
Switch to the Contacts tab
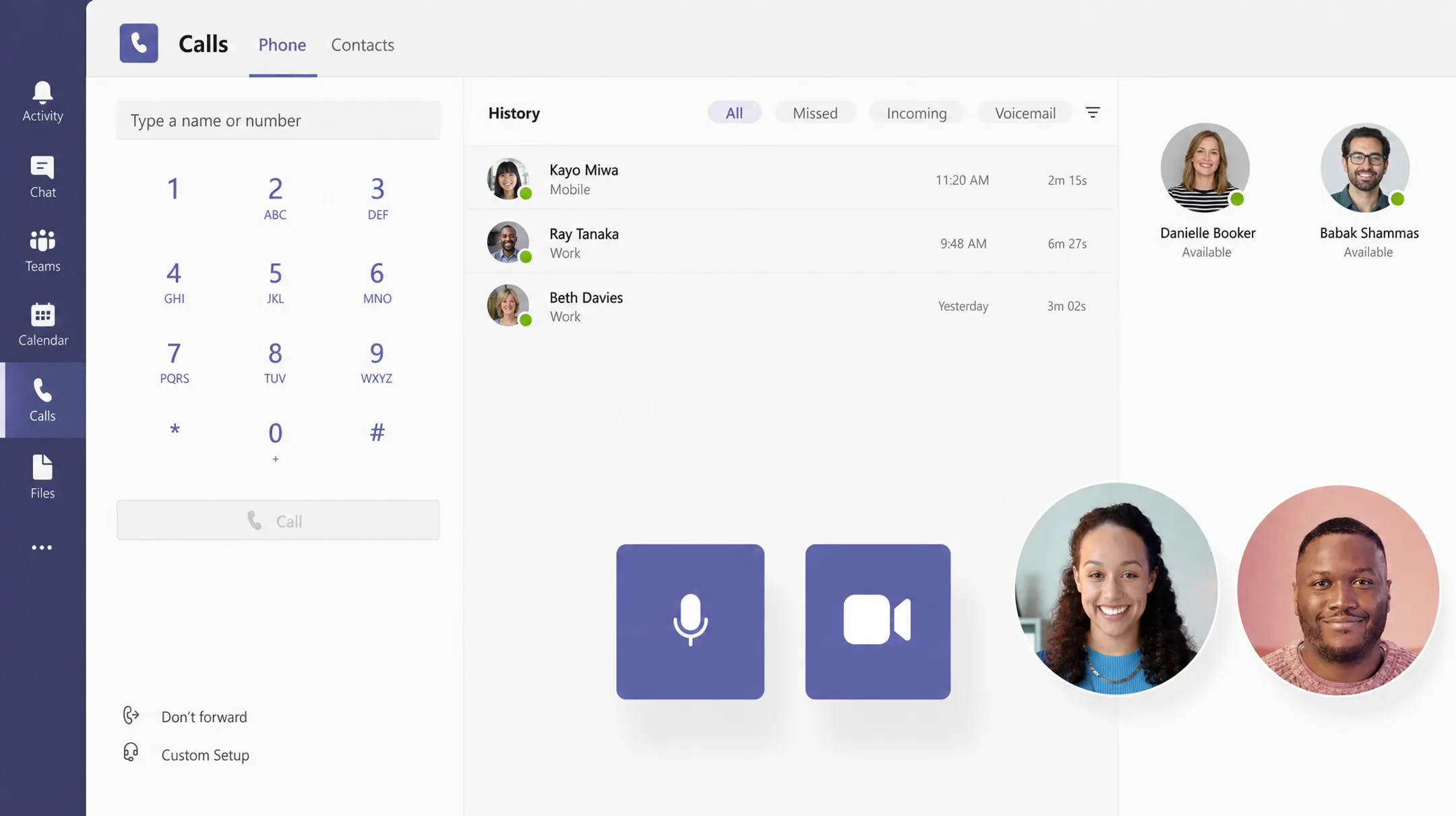click(x=363, y=45)
